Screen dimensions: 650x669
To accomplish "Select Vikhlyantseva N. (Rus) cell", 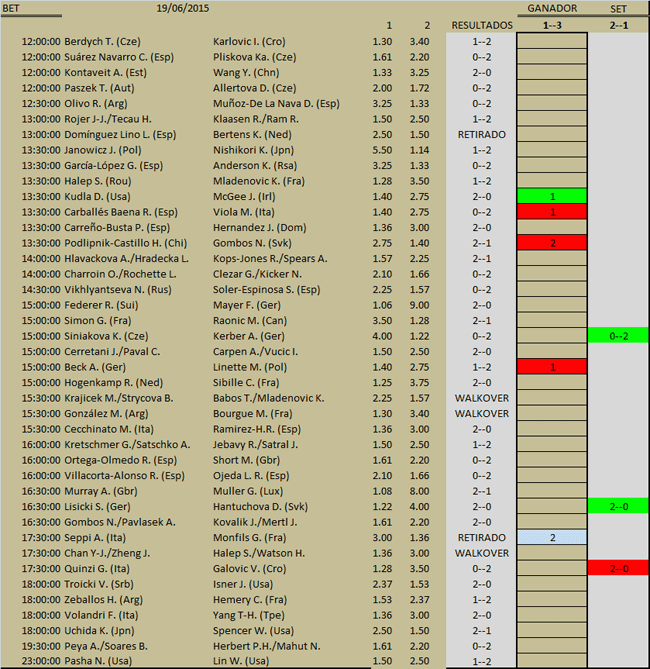I will pos(118,290).
